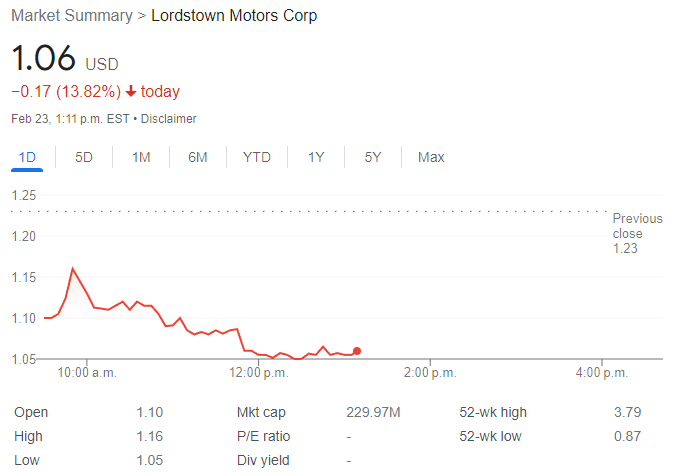
Task: Click the red down arrow beside today
Action: coord(131,92)
